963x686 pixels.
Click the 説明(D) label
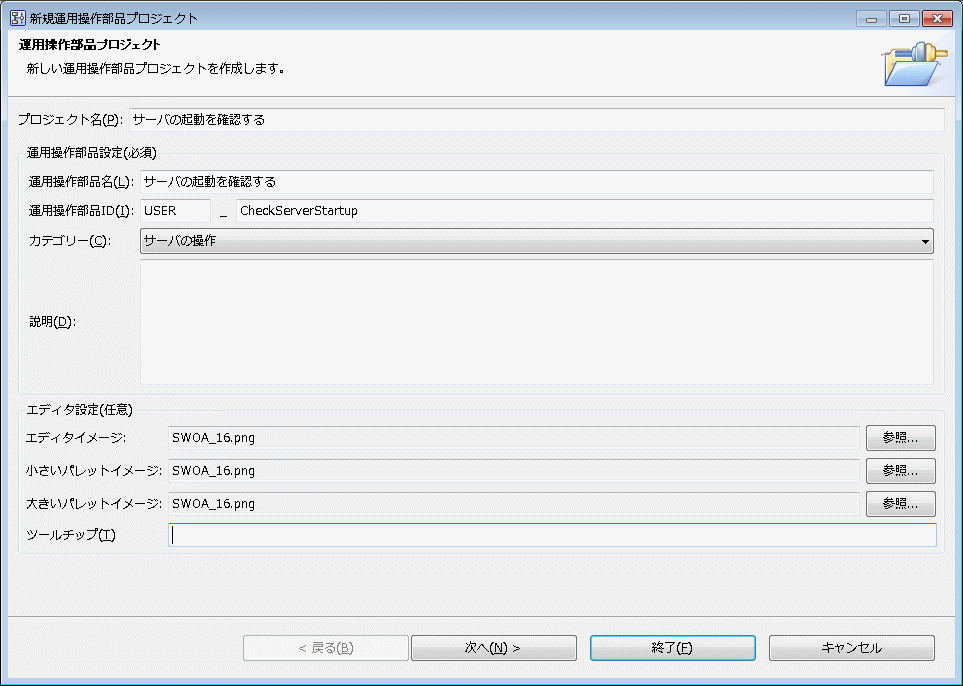(x=52, y=322)
